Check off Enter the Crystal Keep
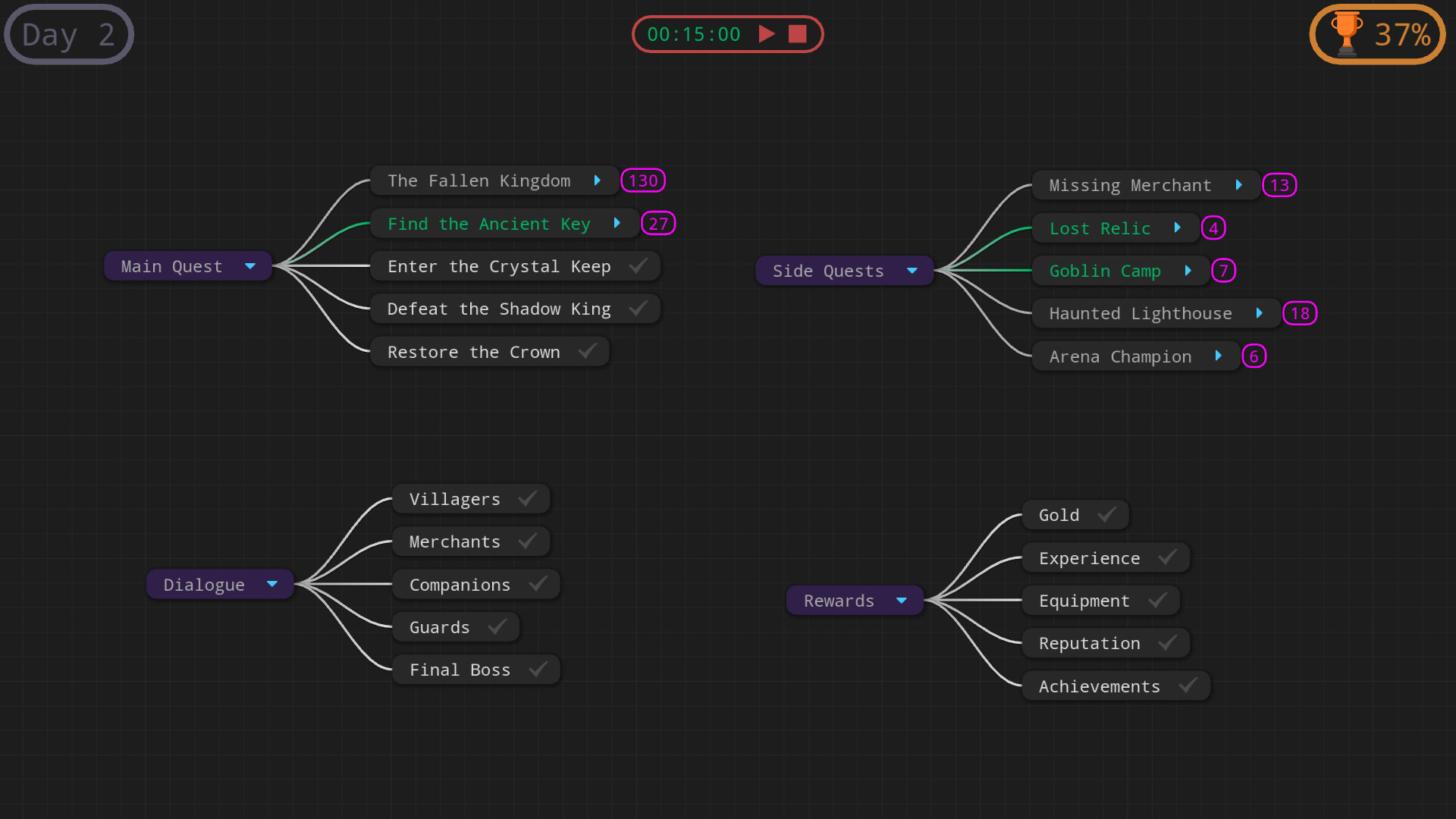The width and height of the screenshot is (1456, 819). click(x=639, y=265)
